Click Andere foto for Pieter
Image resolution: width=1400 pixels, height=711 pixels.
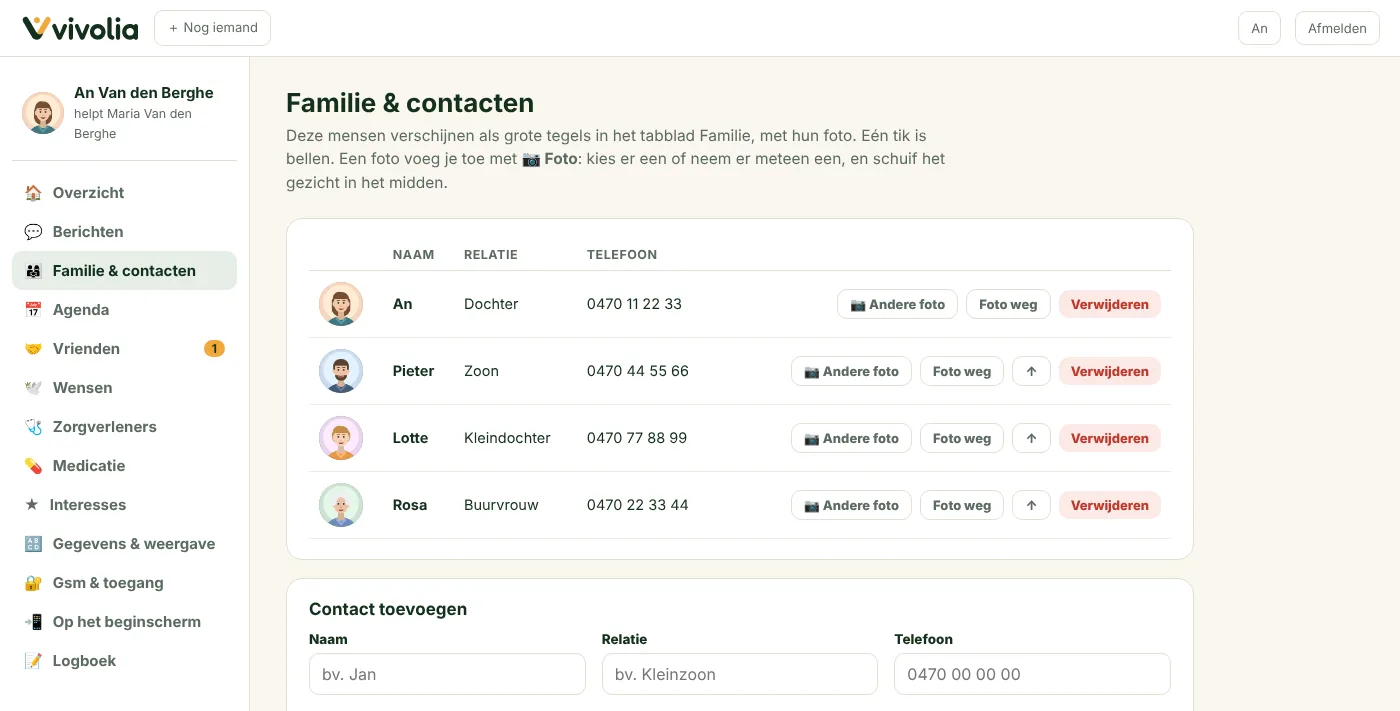tap(851, 371)
